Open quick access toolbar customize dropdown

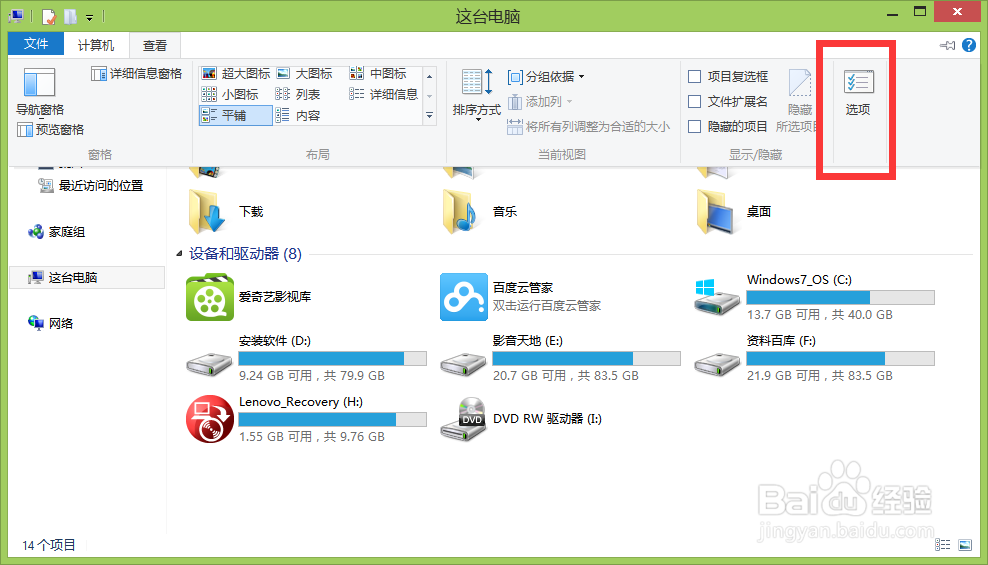(89, 17)
